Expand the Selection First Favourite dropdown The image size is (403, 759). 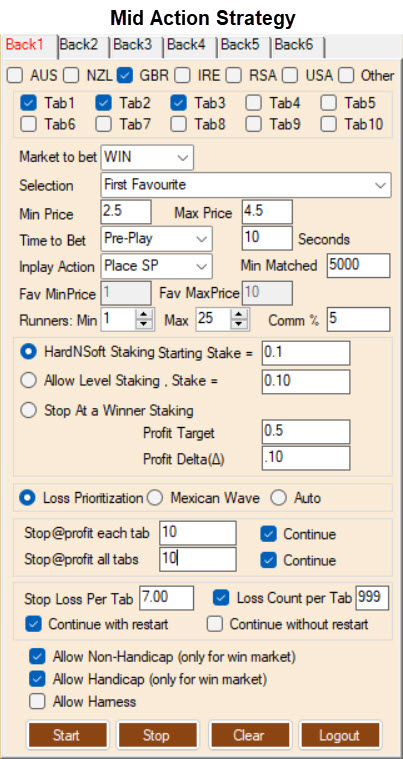pos(246,185)
